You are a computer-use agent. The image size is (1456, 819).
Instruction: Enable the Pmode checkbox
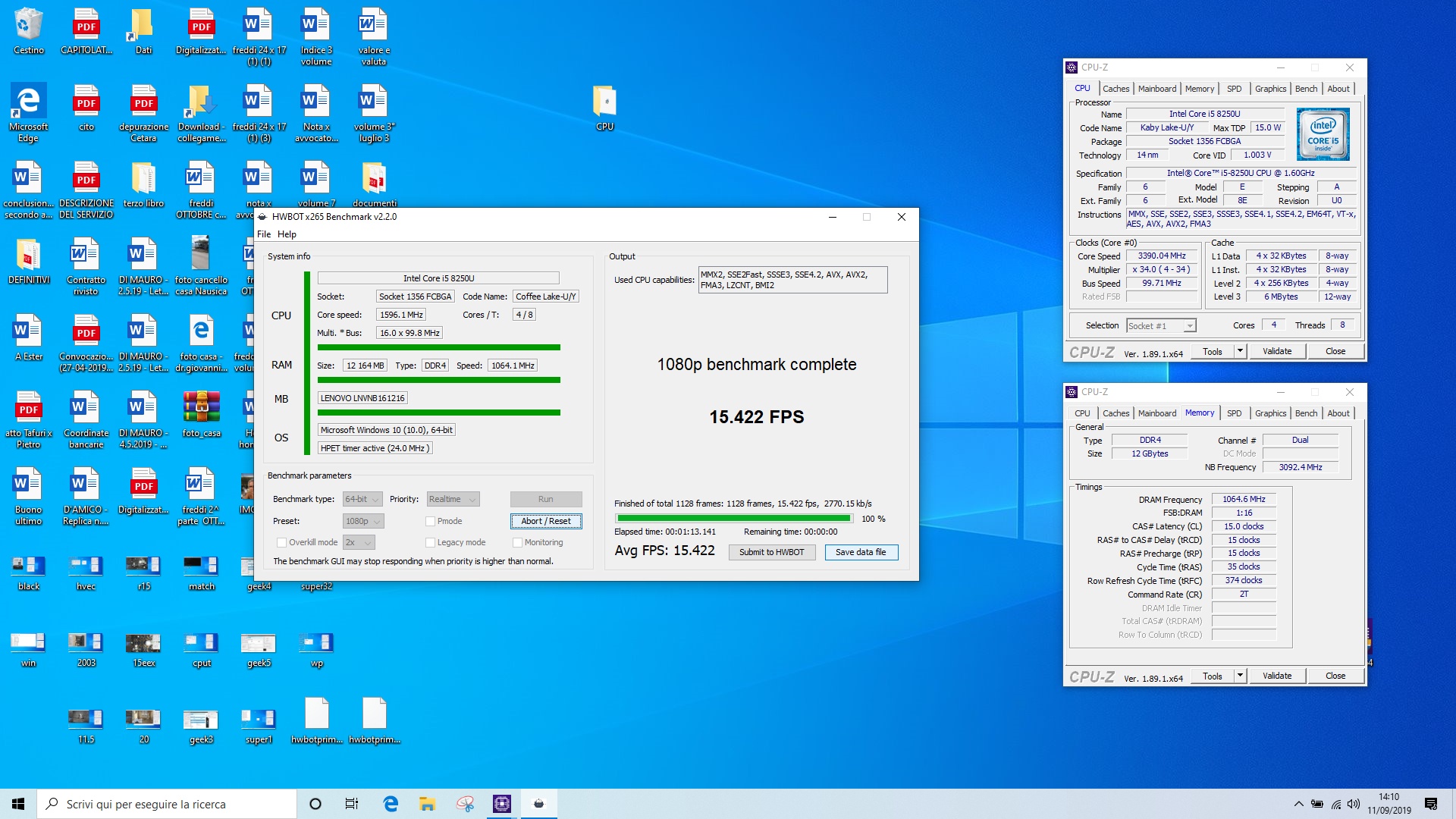[x=430, y=521]
